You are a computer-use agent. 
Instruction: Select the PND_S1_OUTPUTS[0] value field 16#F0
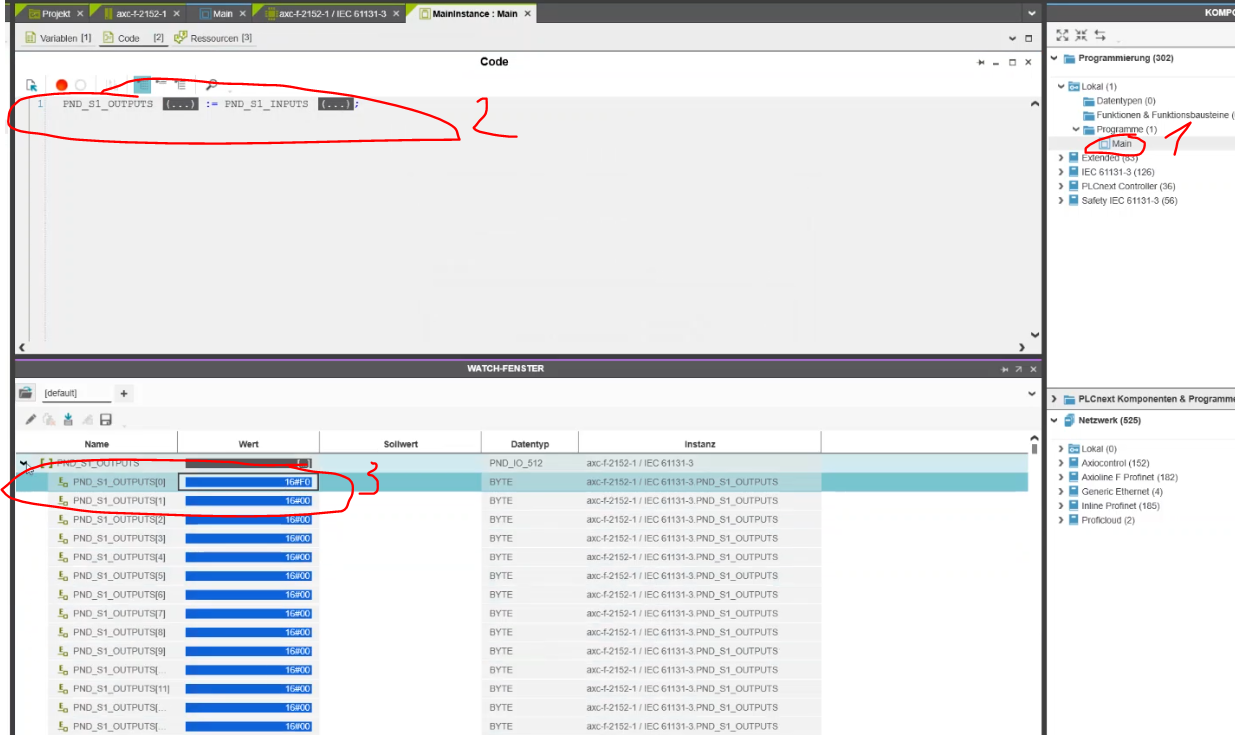(248, 482)
